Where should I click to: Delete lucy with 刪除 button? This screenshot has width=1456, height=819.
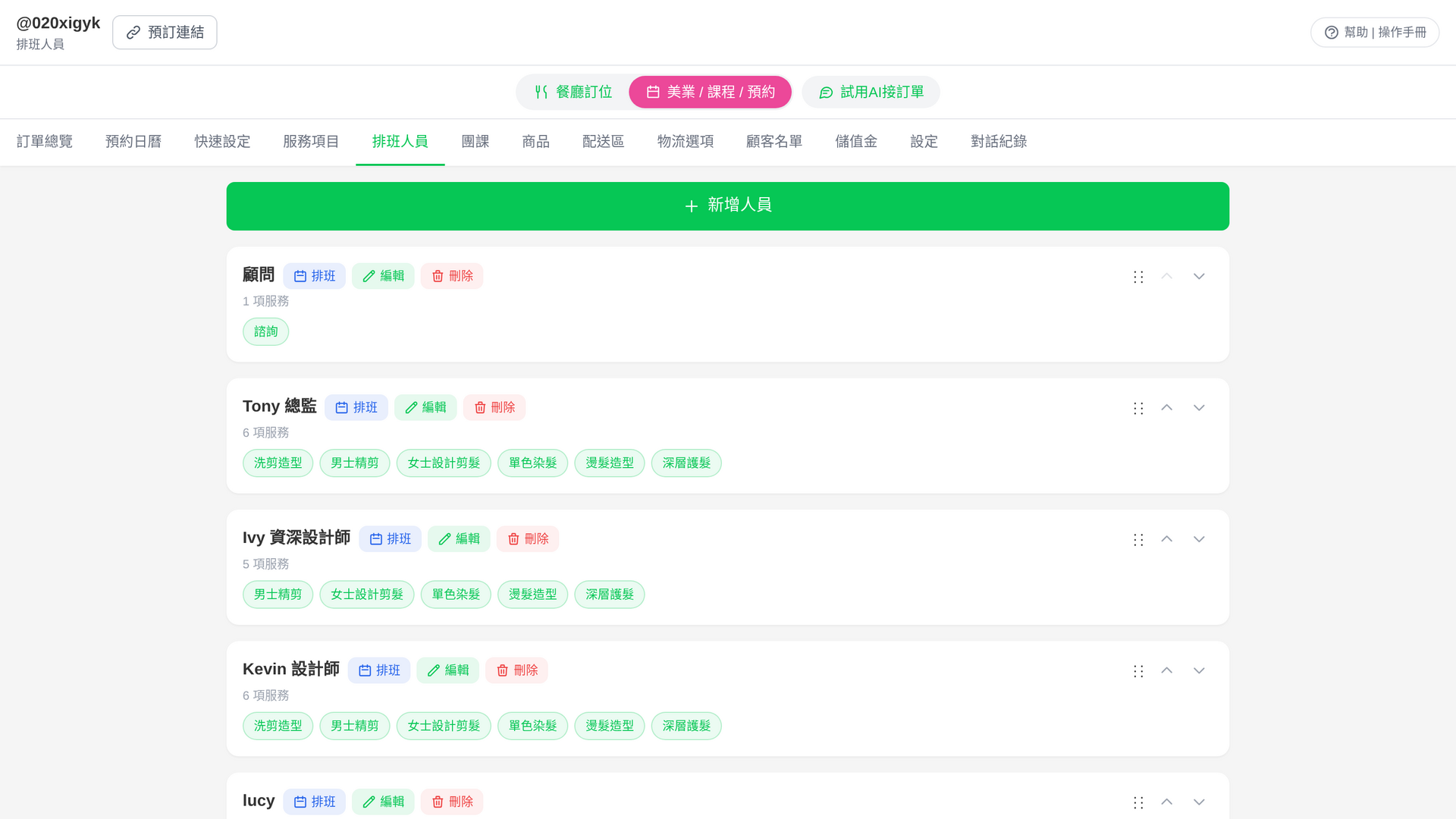452,802
